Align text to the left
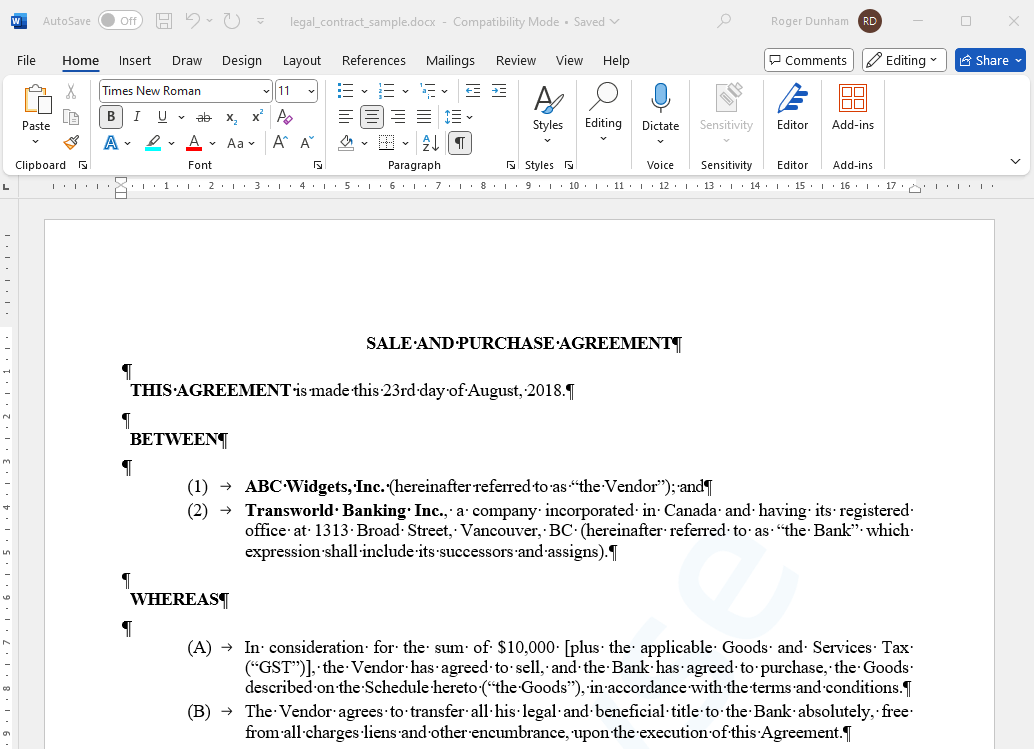This screenshot has width=1034, height=749. click(x=346, y=117)
